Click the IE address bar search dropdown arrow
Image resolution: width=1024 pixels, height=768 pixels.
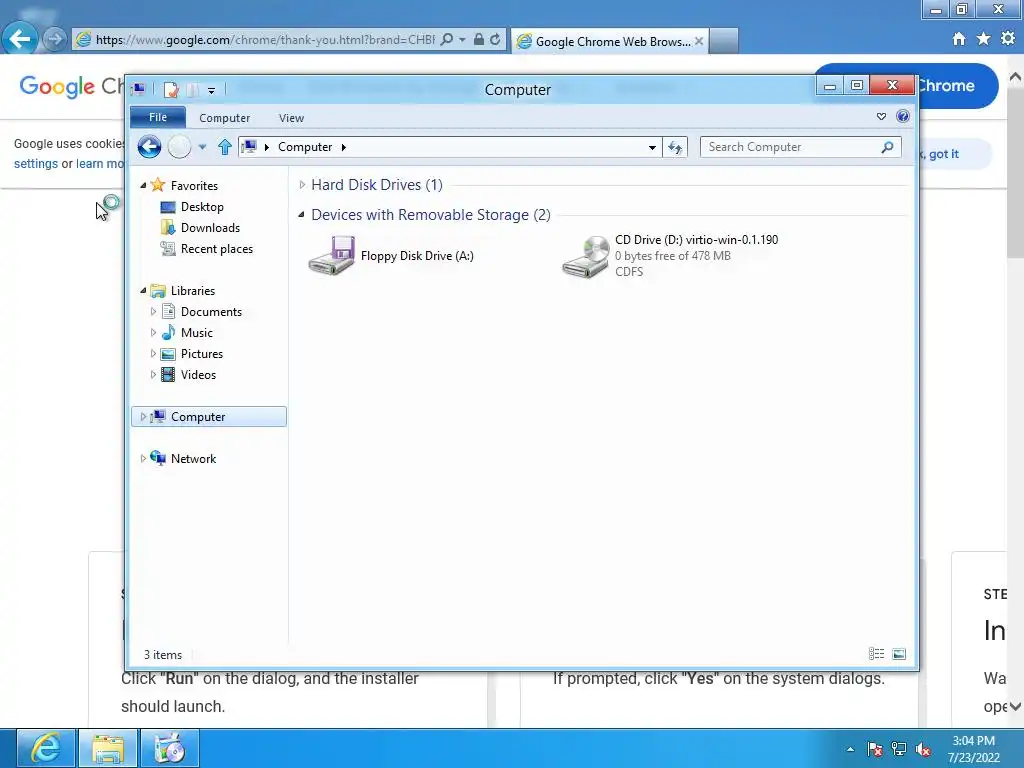462,39
